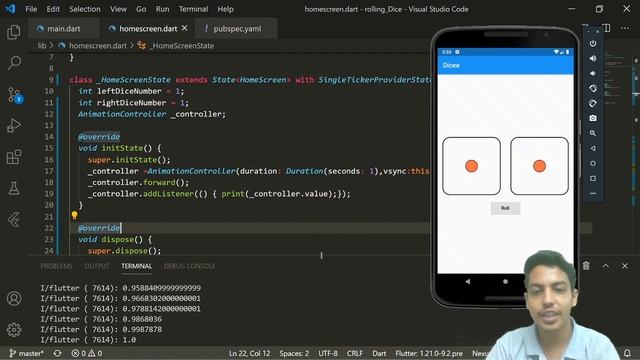
Task: Open the Search view in activity bar
Action: (14, 63)
